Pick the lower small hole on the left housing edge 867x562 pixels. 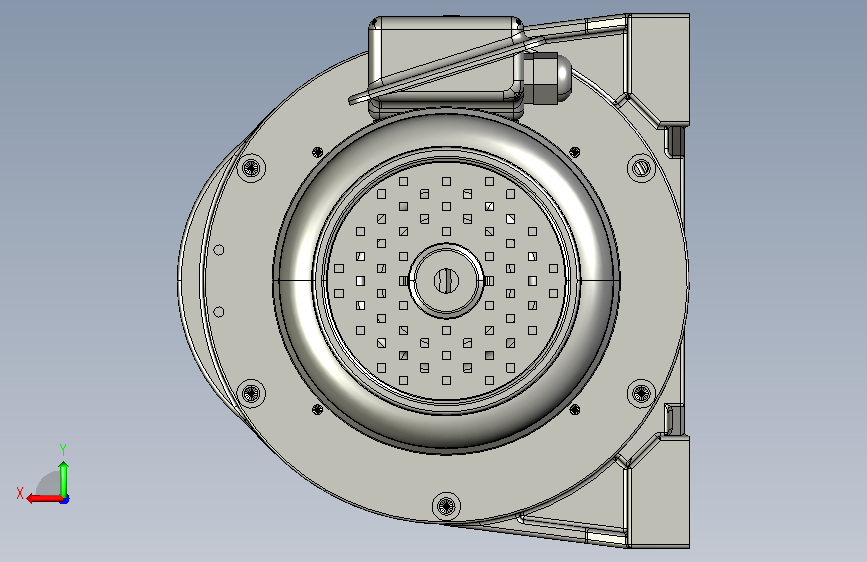219,312
